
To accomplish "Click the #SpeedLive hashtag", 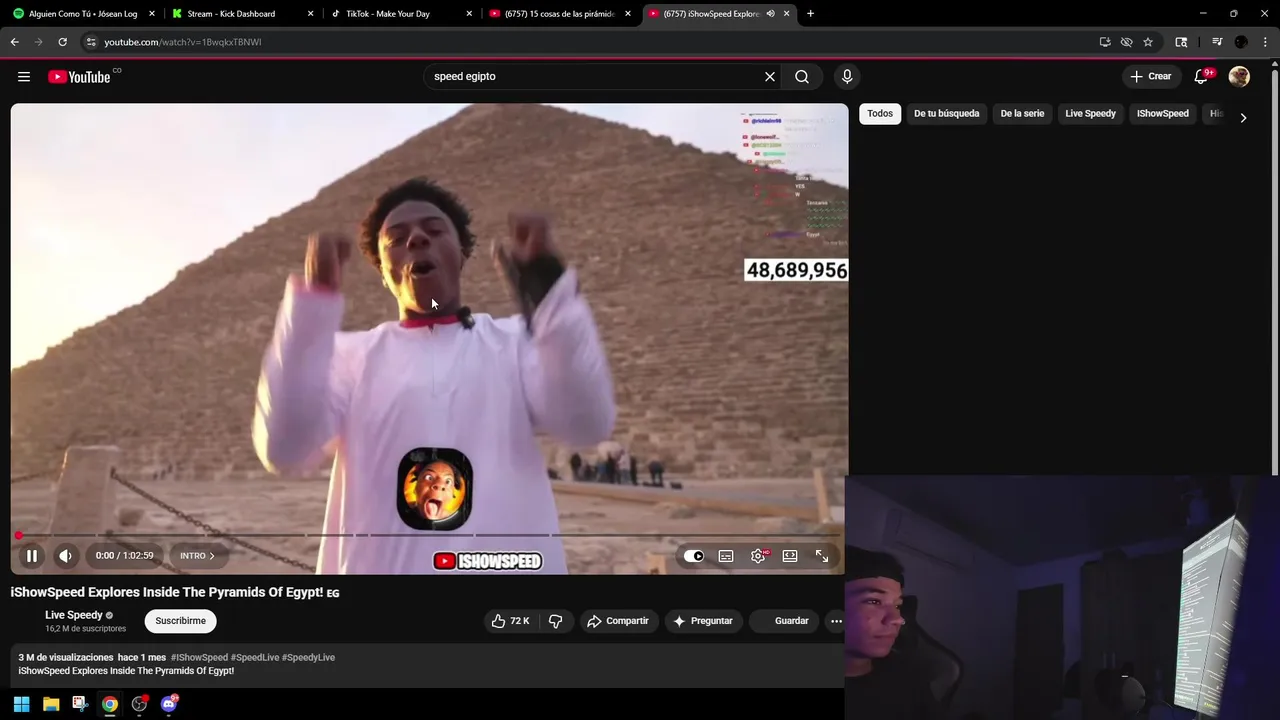I will click(x=255, y=658).
